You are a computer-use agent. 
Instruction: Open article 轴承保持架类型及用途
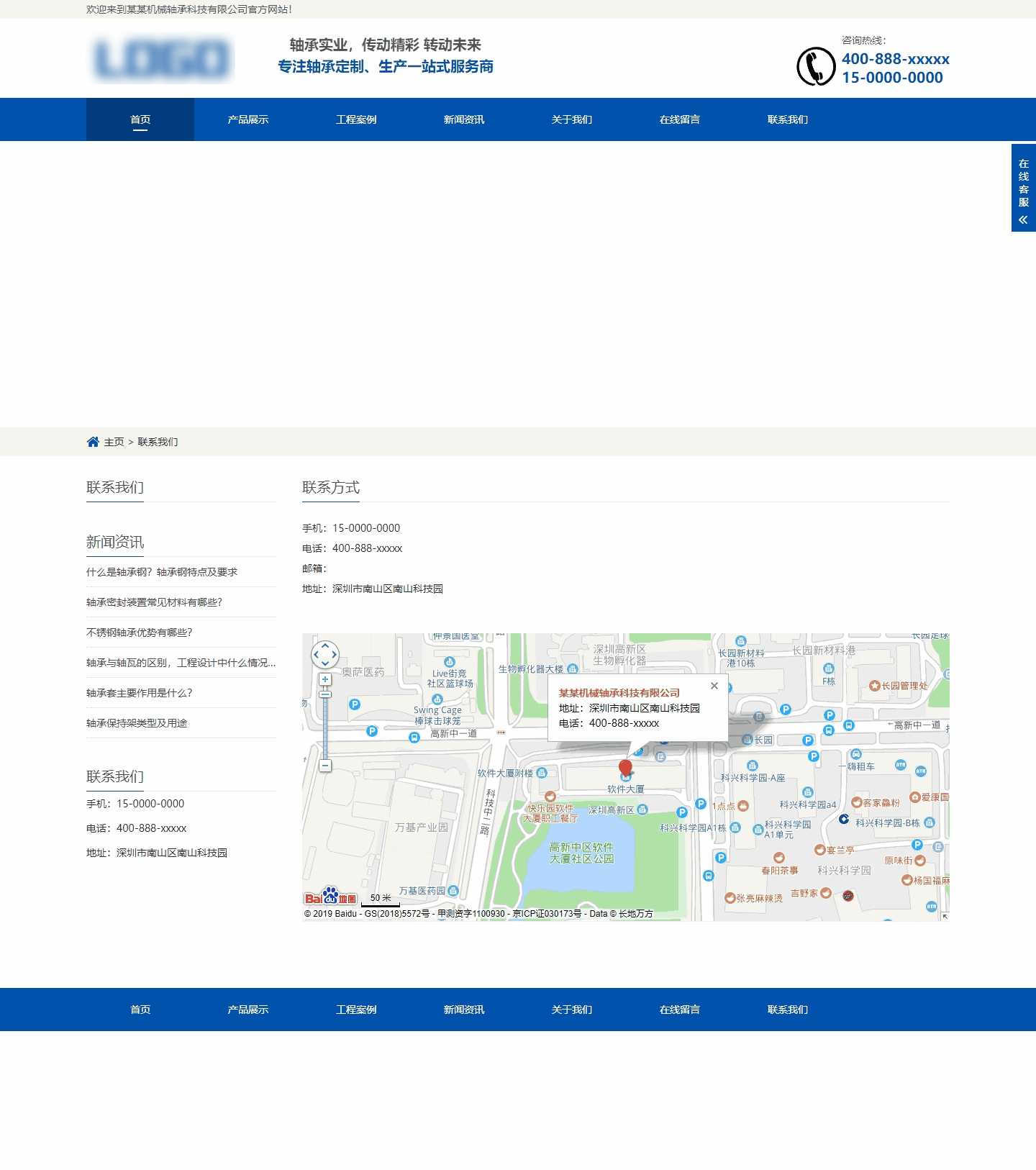coord(137,723)
